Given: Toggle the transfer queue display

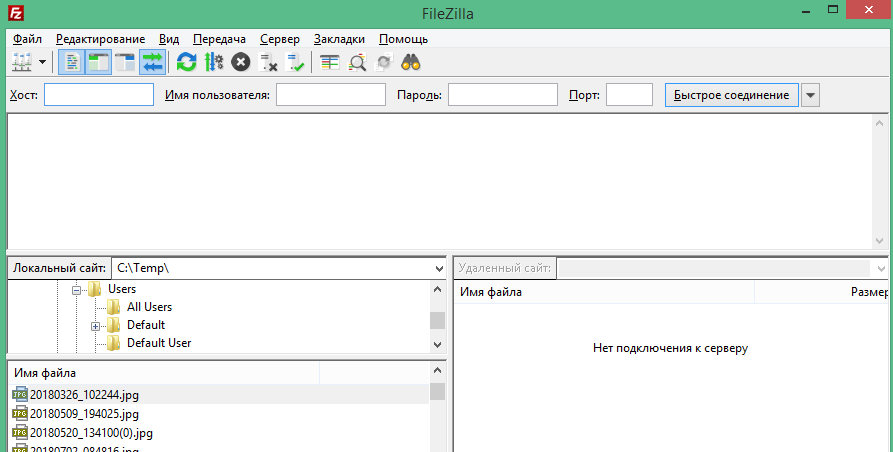Looking at the screenshot, I should click(x=152, y=62).
